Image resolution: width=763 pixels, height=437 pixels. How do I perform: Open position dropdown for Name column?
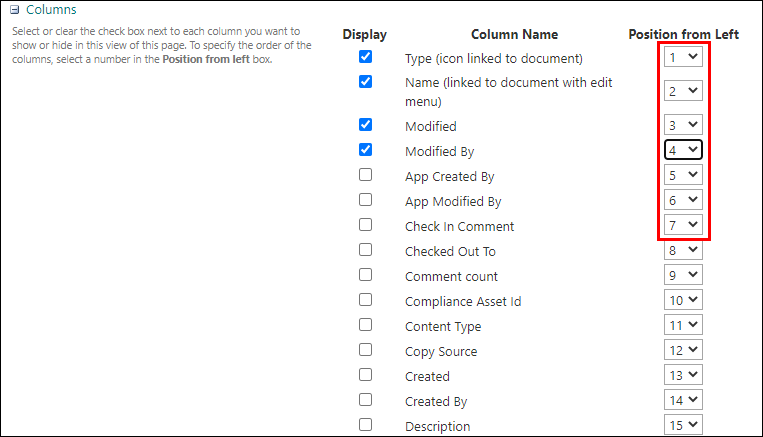tap(684, 91)
